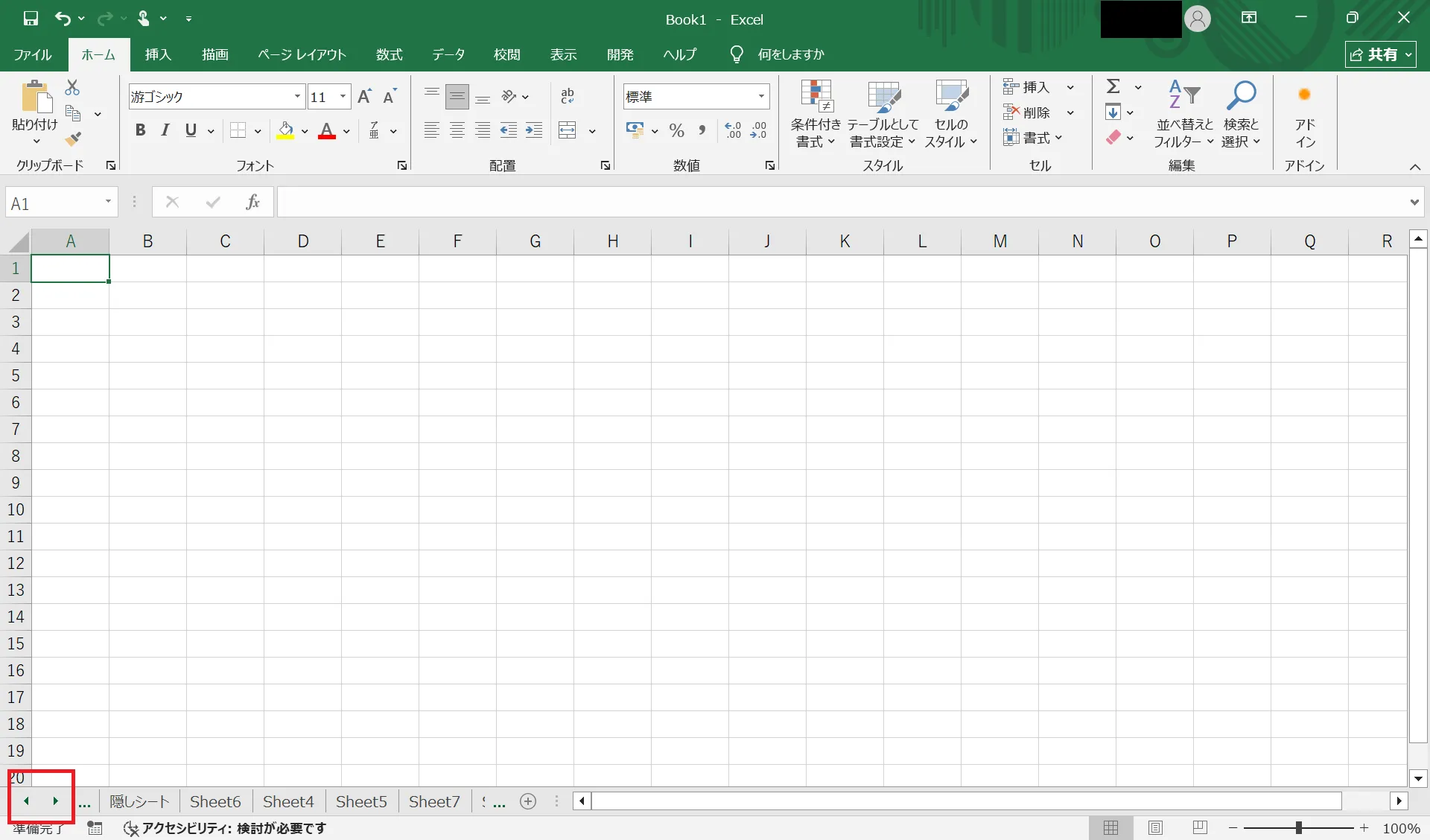Select the Sheet4 sheet tab
The height and width of the screenshot is (840, 1430).
288,801
